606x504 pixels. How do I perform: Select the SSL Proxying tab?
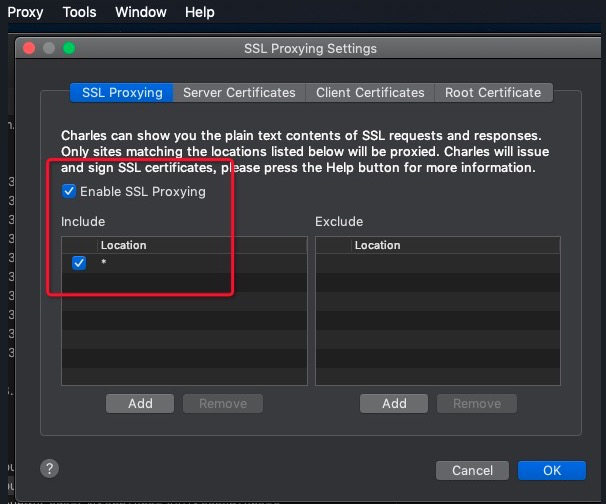(x=122, y=93)
